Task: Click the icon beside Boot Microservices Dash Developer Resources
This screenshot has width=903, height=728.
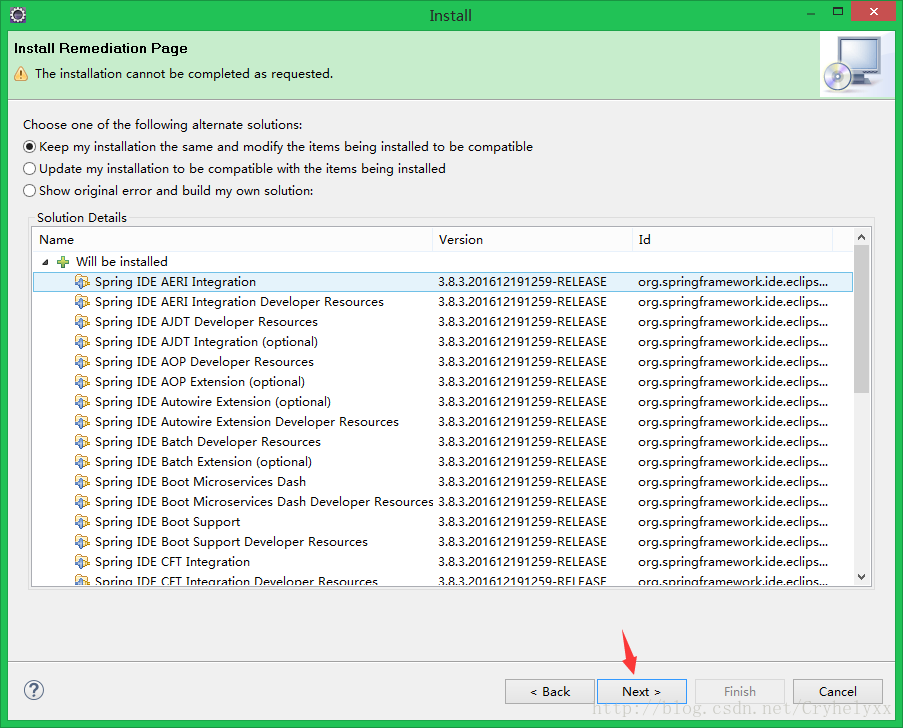Action: coord(82,502)
